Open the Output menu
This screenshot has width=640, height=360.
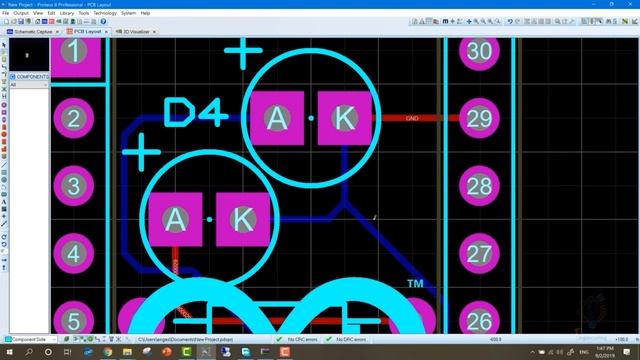pyautogui.click(x=21, y=13)
